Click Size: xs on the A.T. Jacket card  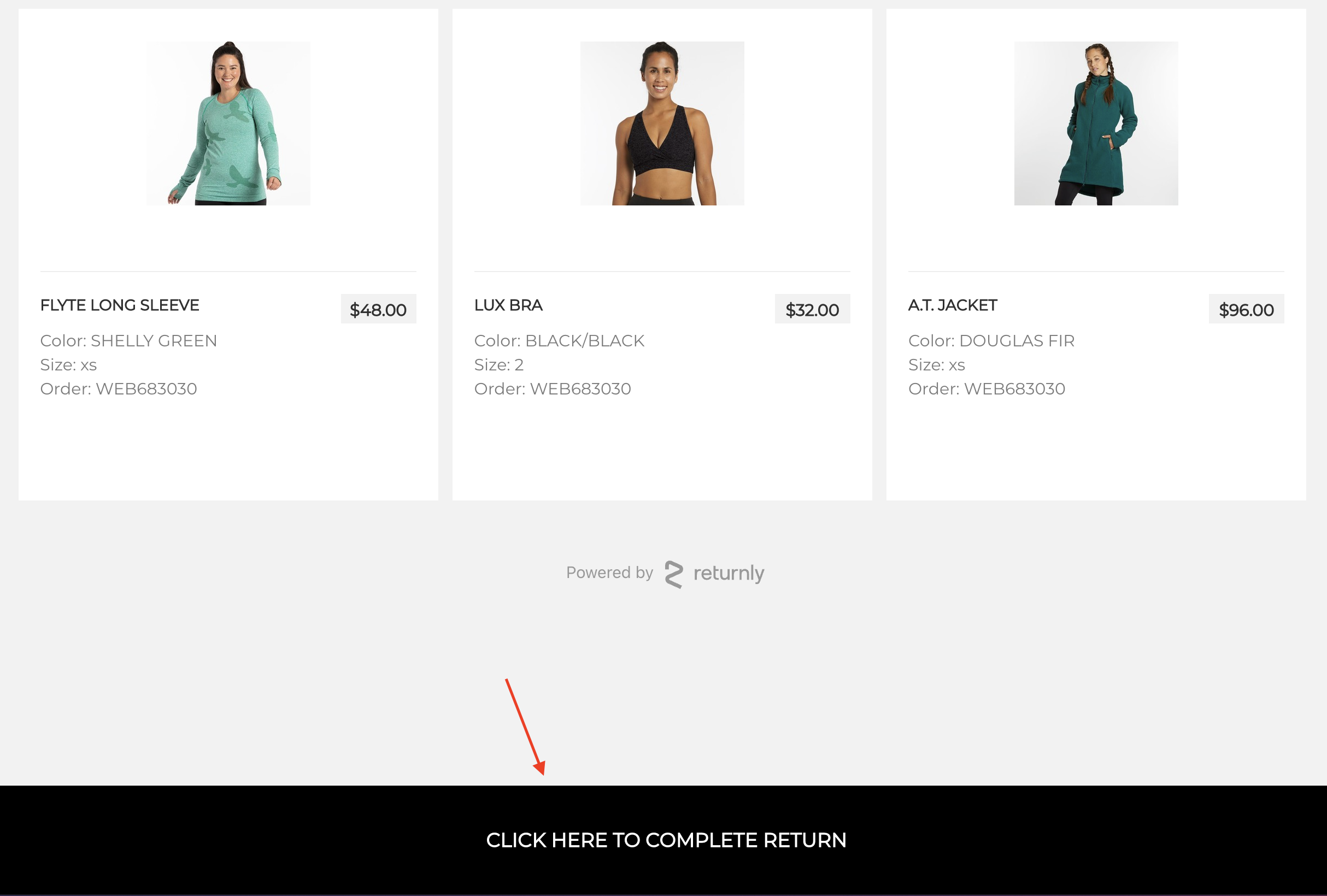(x=936, y=364)
